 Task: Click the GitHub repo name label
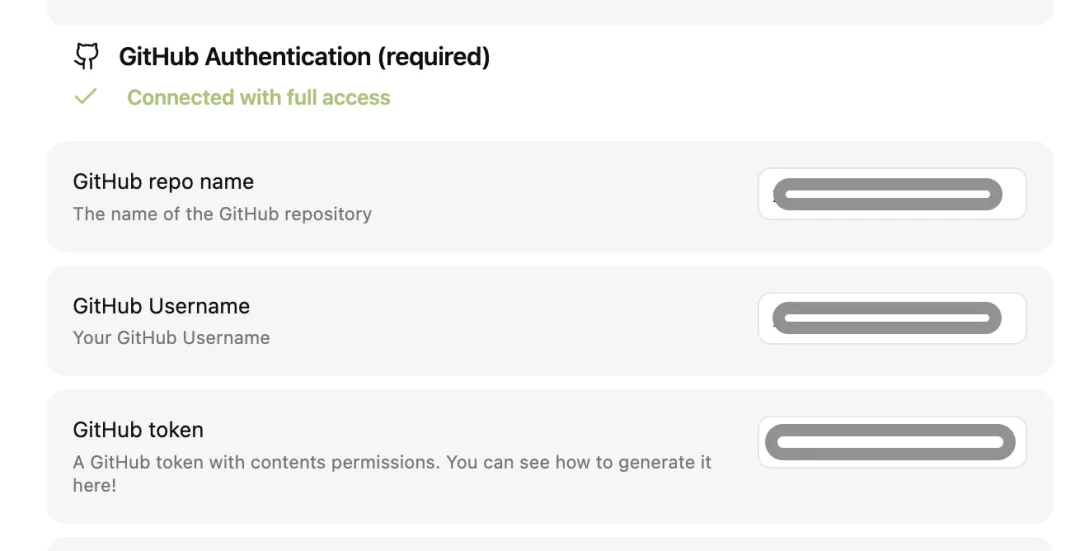point(163,182)
